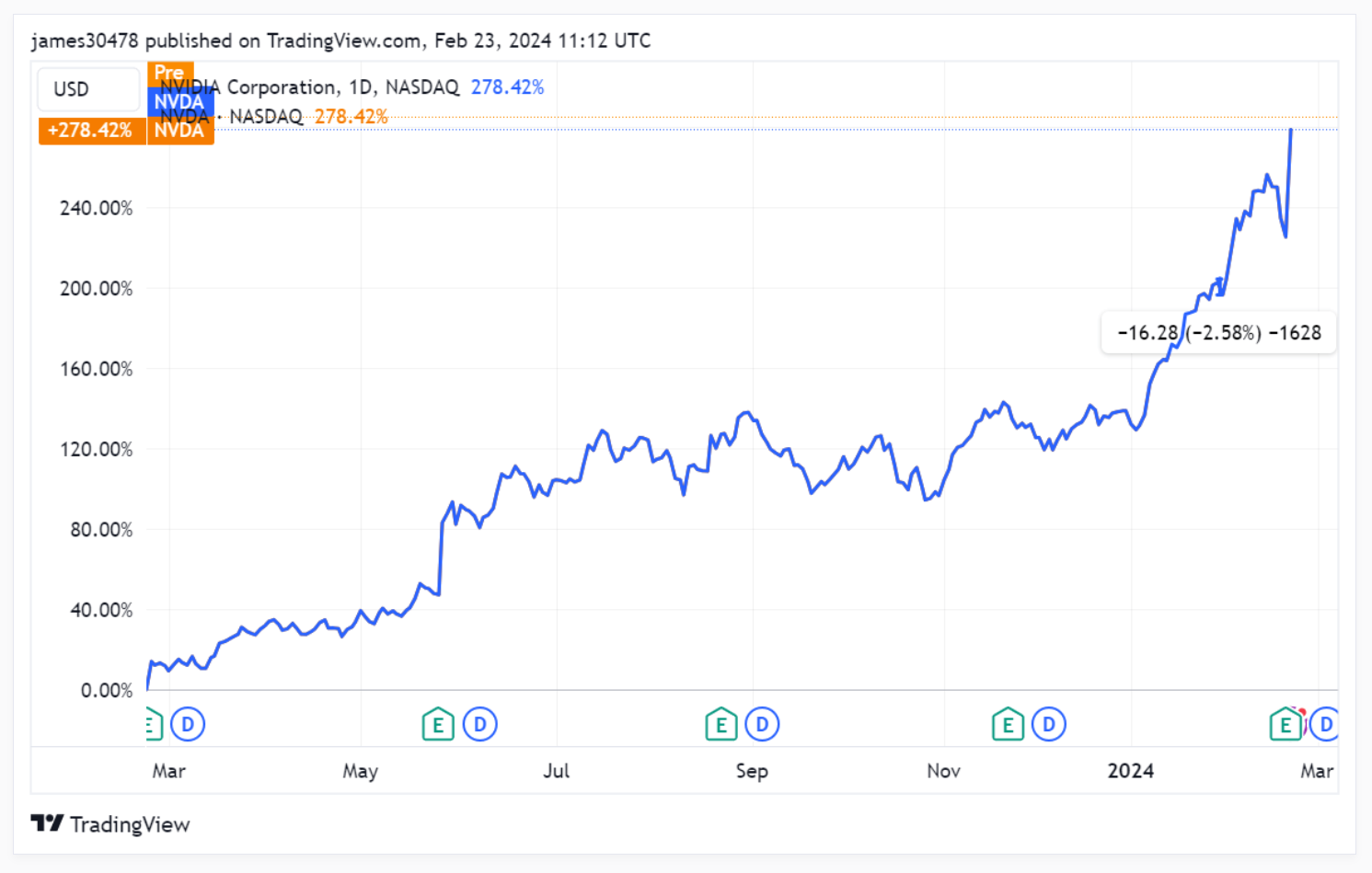The height and width of the screenshot is (873, 1372).
Task: Click the orange 278.42% NASDAQ legend value
Action: coord(352,117)
